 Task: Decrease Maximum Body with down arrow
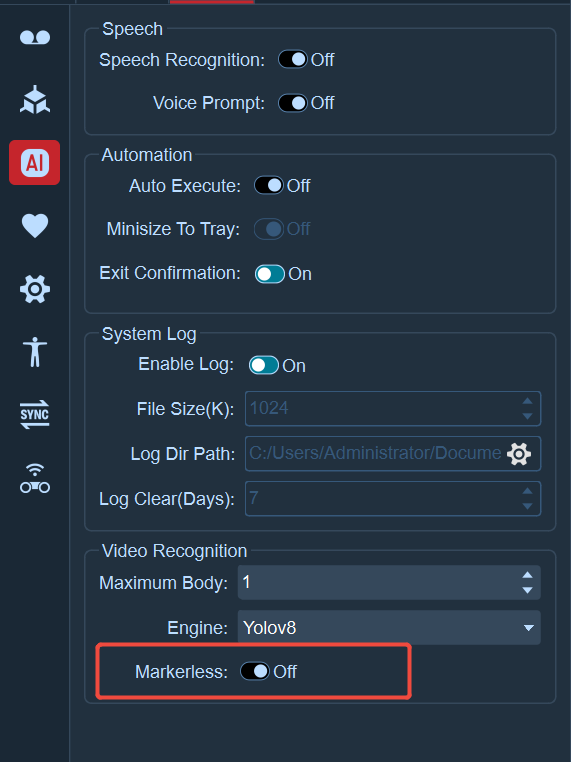click(x=527, y=590)
